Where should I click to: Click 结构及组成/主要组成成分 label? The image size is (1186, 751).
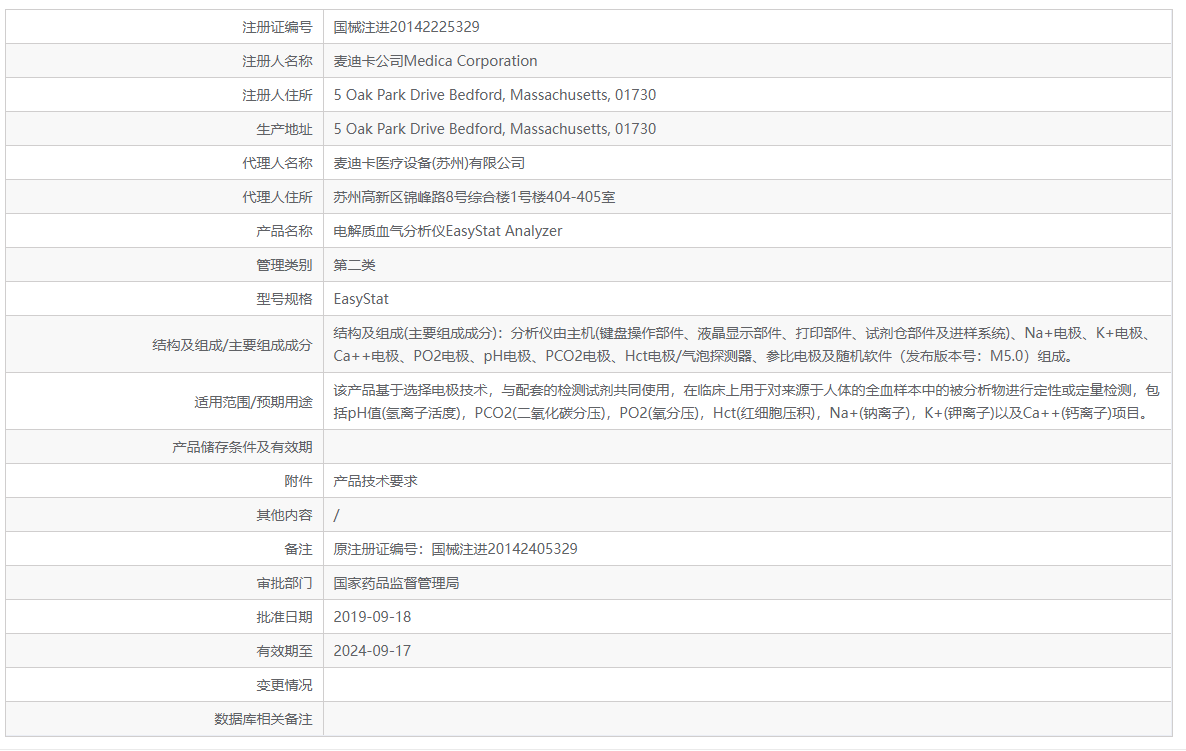[x=232, y=345]
